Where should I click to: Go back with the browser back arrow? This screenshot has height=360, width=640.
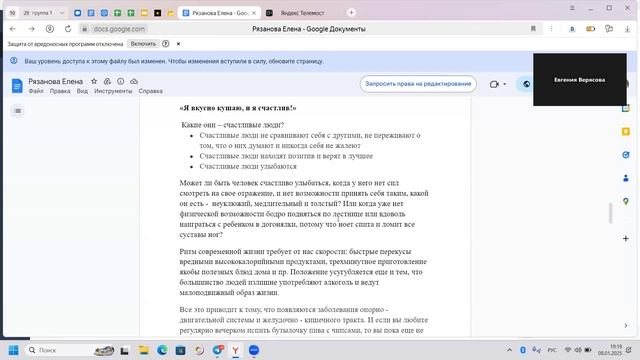point(13,29)
